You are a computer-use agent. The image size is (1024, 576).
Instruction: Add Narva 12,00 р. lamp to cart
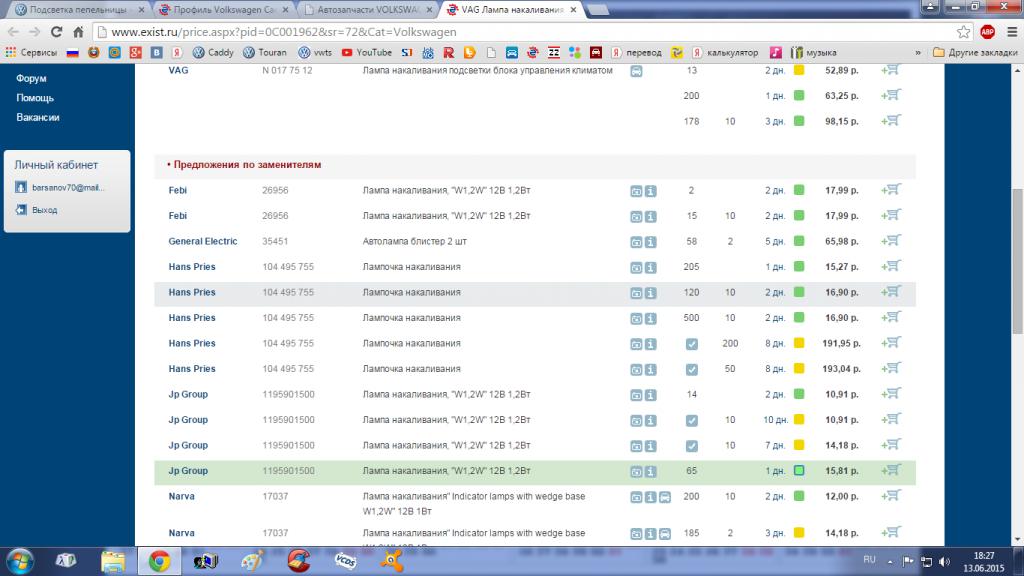pos(891,496)
